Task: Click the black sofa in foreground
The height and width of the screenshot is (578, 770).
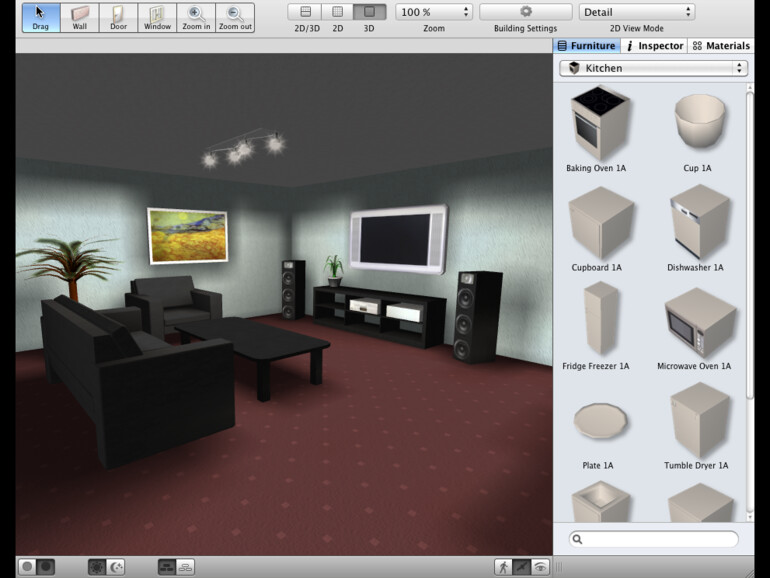Action: point(138,383)
